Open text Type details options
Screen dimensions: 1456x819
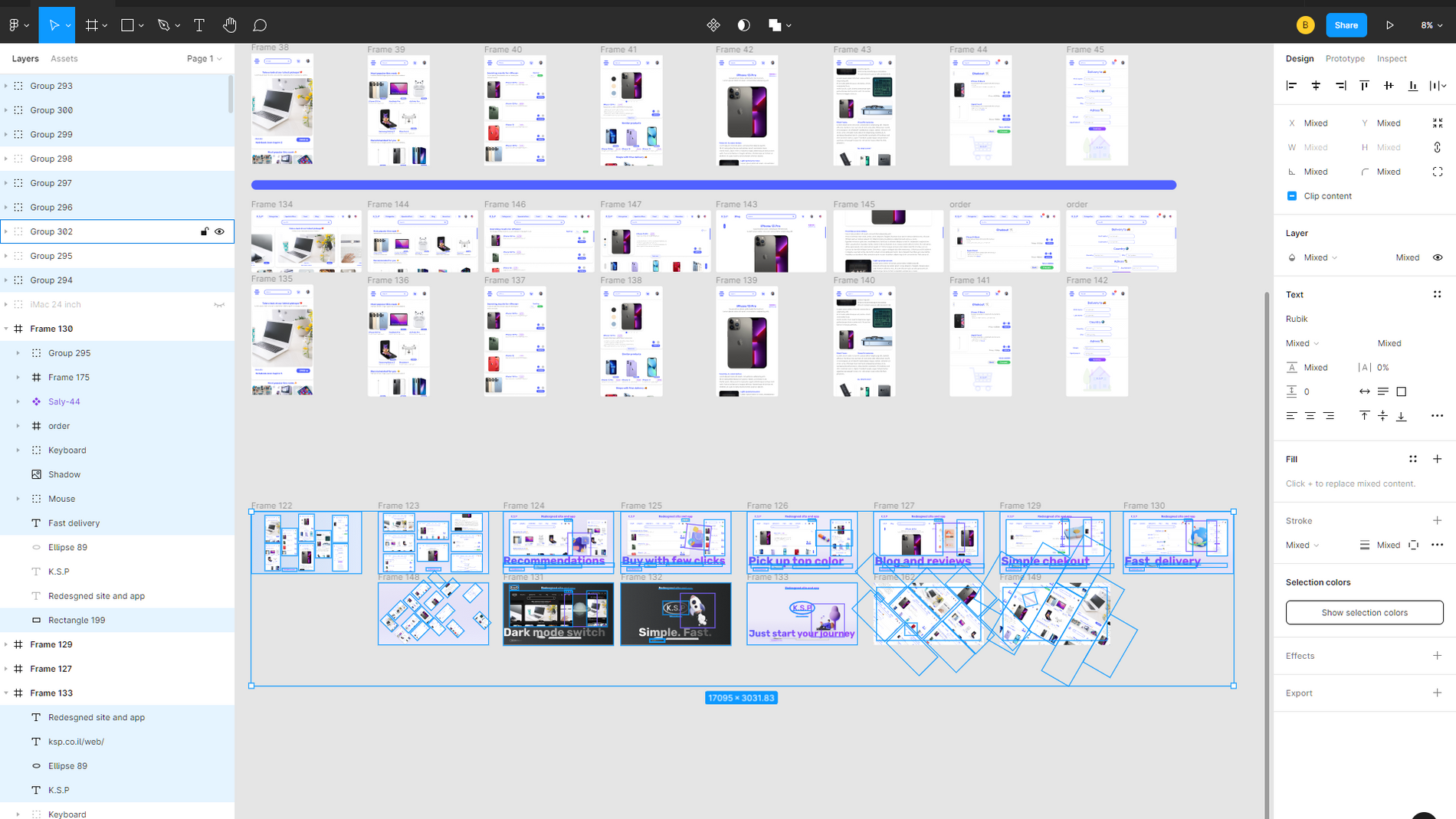(1437, 416)
